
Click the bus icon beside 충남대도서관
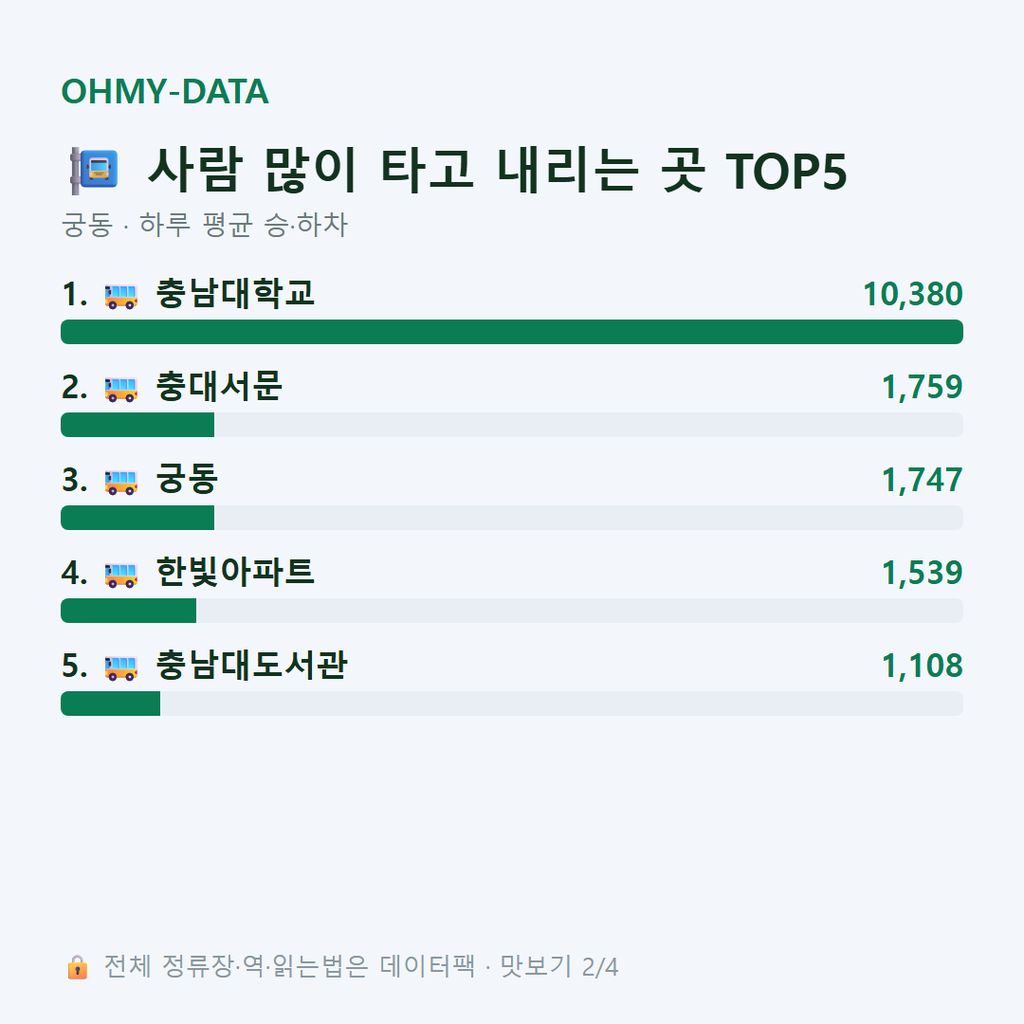pyautogui.click(x=121, y=667)
